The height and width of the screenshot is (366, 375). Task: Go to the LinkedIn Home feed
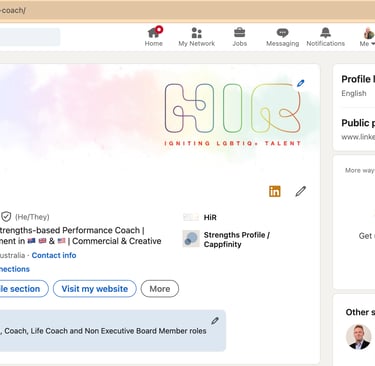click(x=154, y=37)
